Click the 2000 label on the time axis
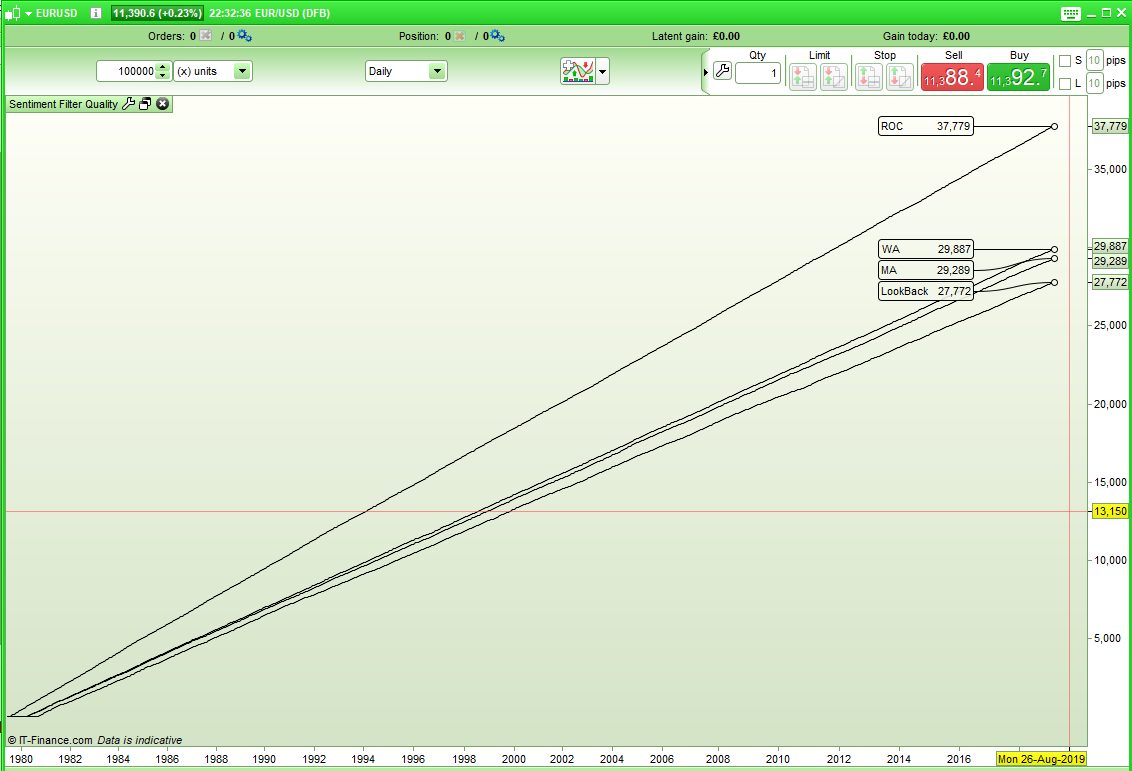The image size is (1132, 771). [x=514, y=759]
